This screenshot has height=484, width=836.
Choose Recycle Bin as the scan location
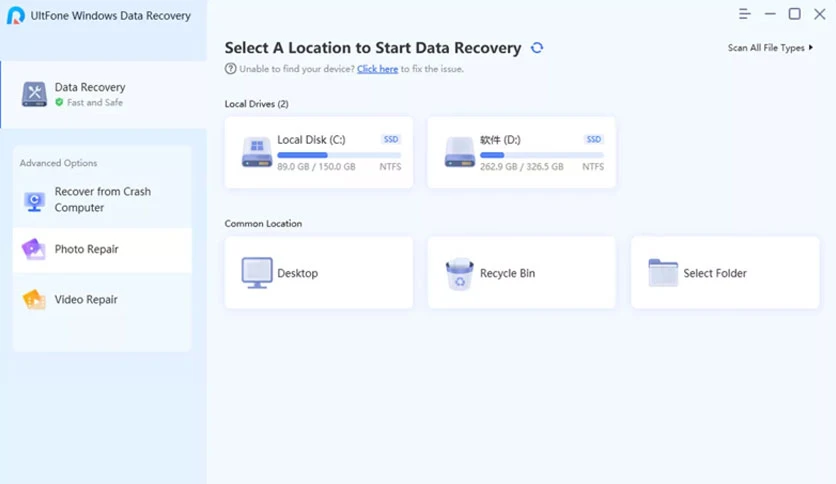521,272
